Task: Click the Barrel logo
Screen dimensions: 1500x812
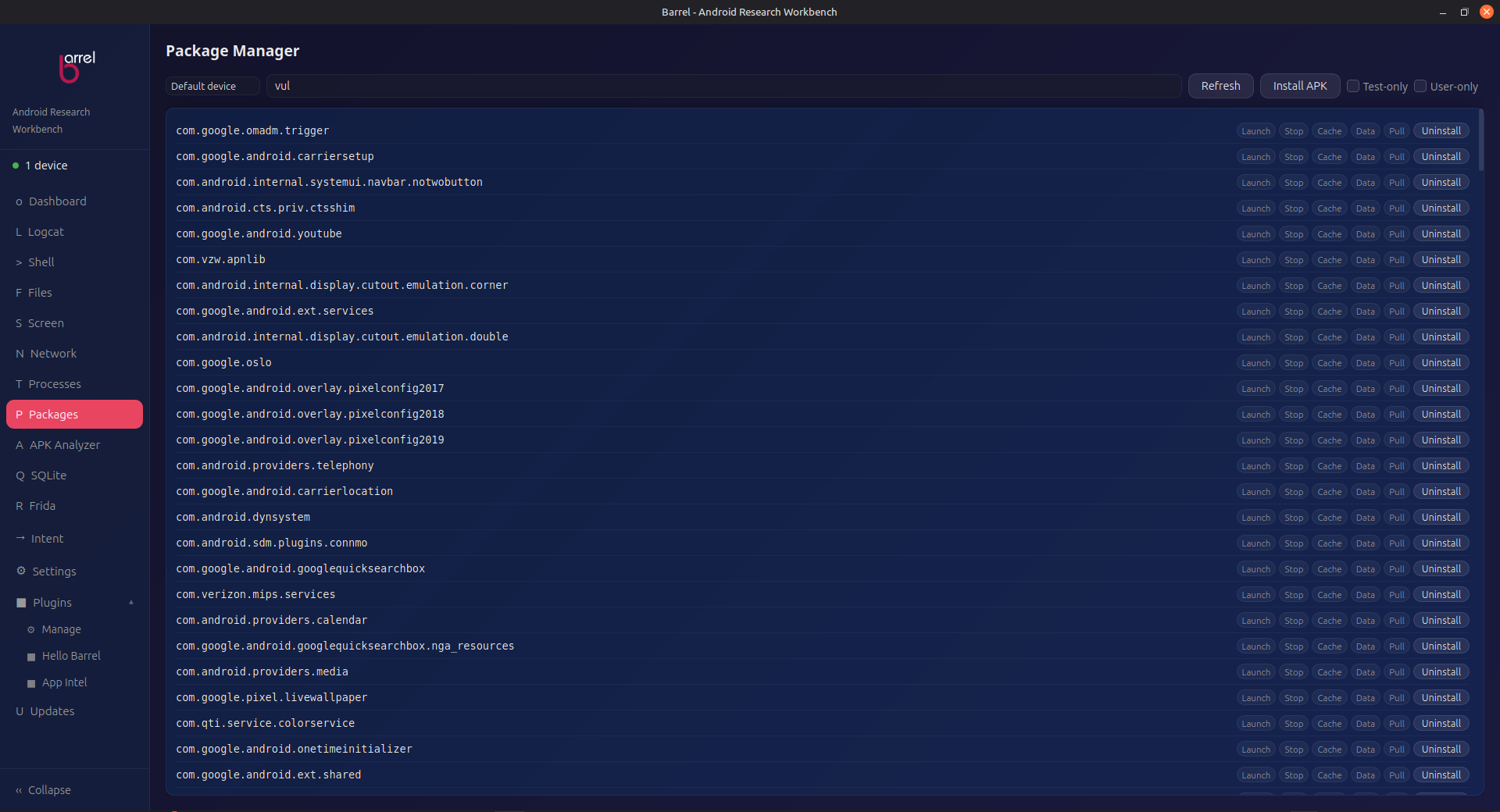Action: pyautogui.click(x=77, y=67)
